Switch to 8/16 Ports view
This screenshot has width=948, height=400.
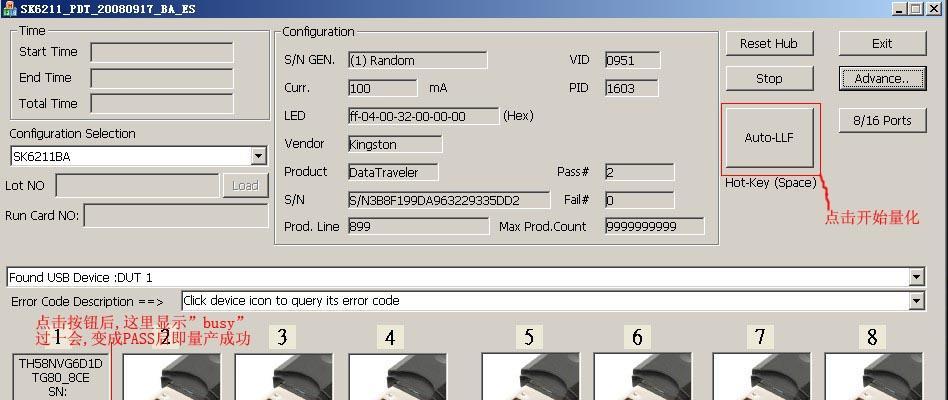pos(882,120)
